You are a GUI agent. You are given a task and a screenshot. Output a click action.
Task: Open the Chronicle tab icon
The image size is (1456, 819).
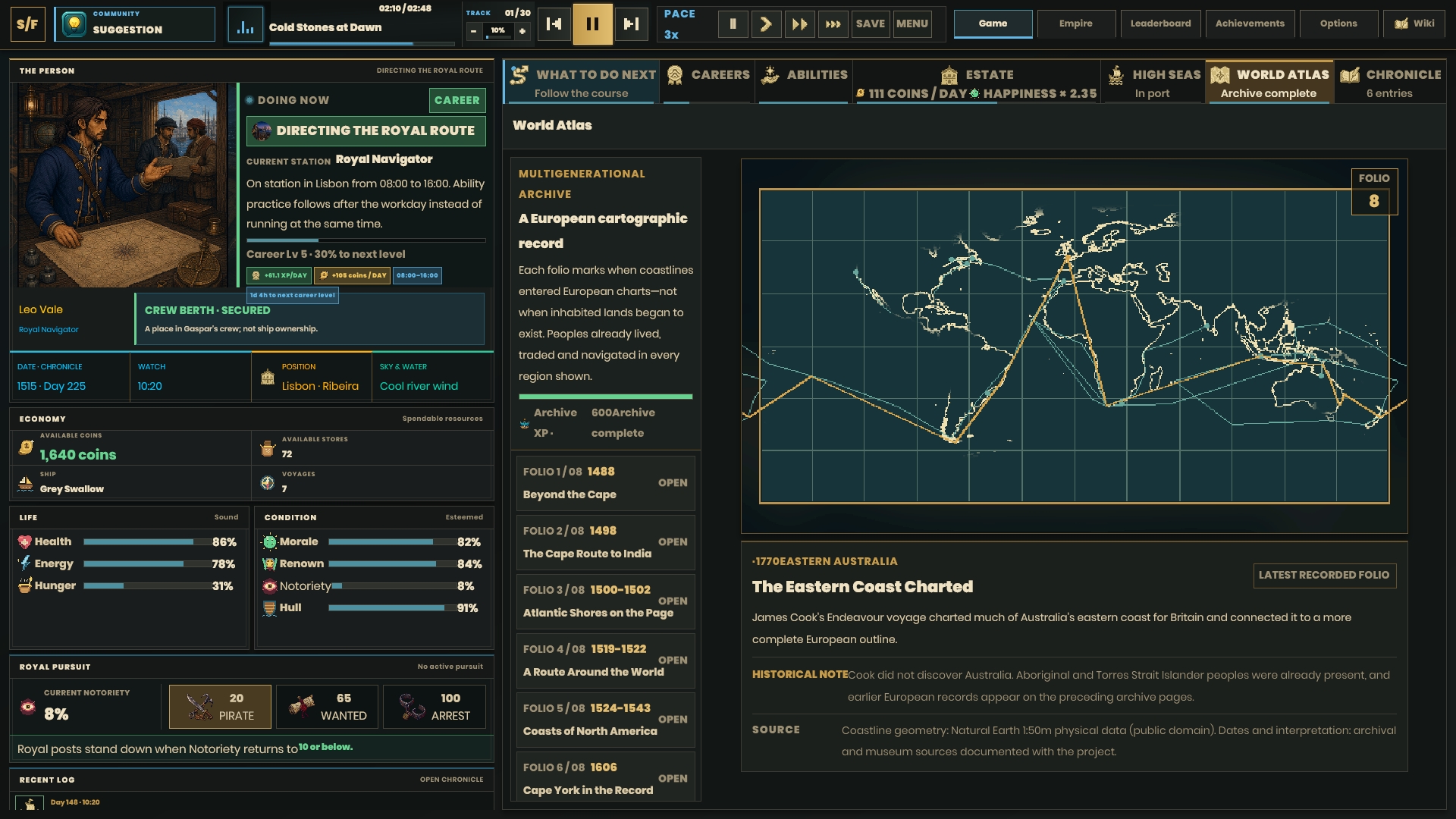(1350, 75)
